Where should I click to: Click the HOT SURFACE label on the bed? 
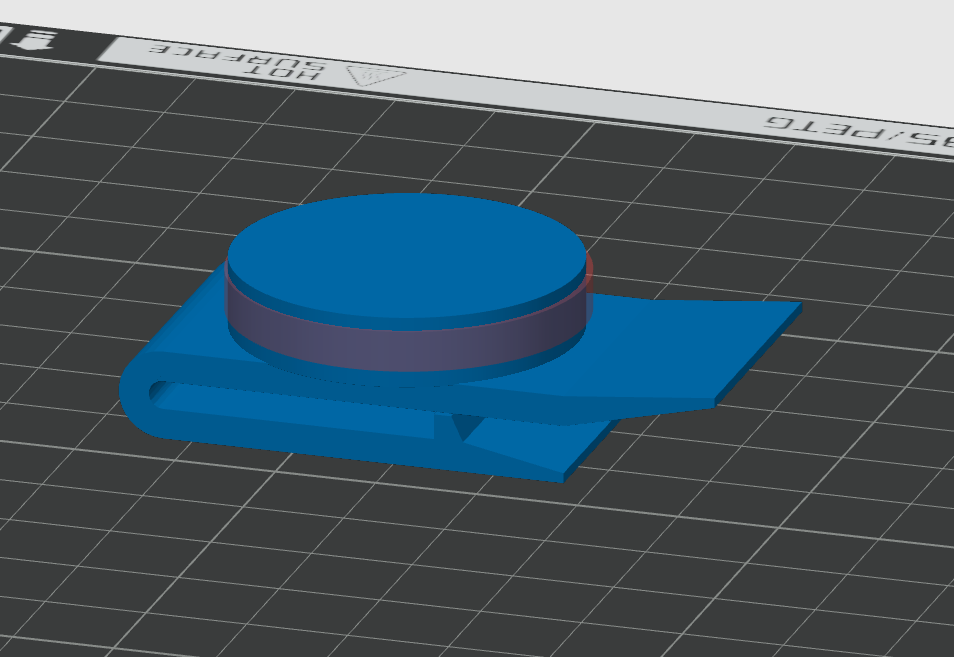point(238,61)
